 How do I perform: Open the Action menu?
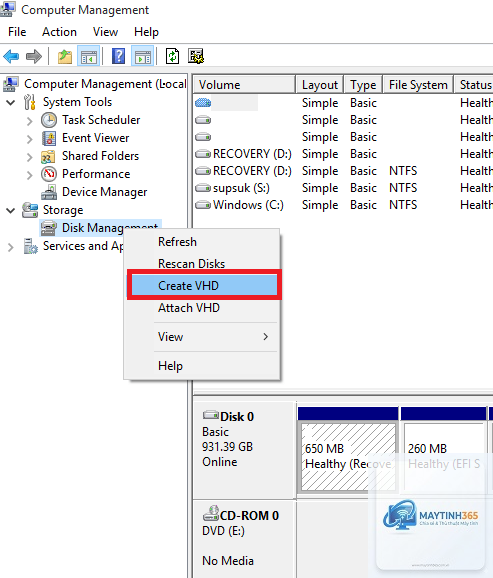click(x=59, y=32)
